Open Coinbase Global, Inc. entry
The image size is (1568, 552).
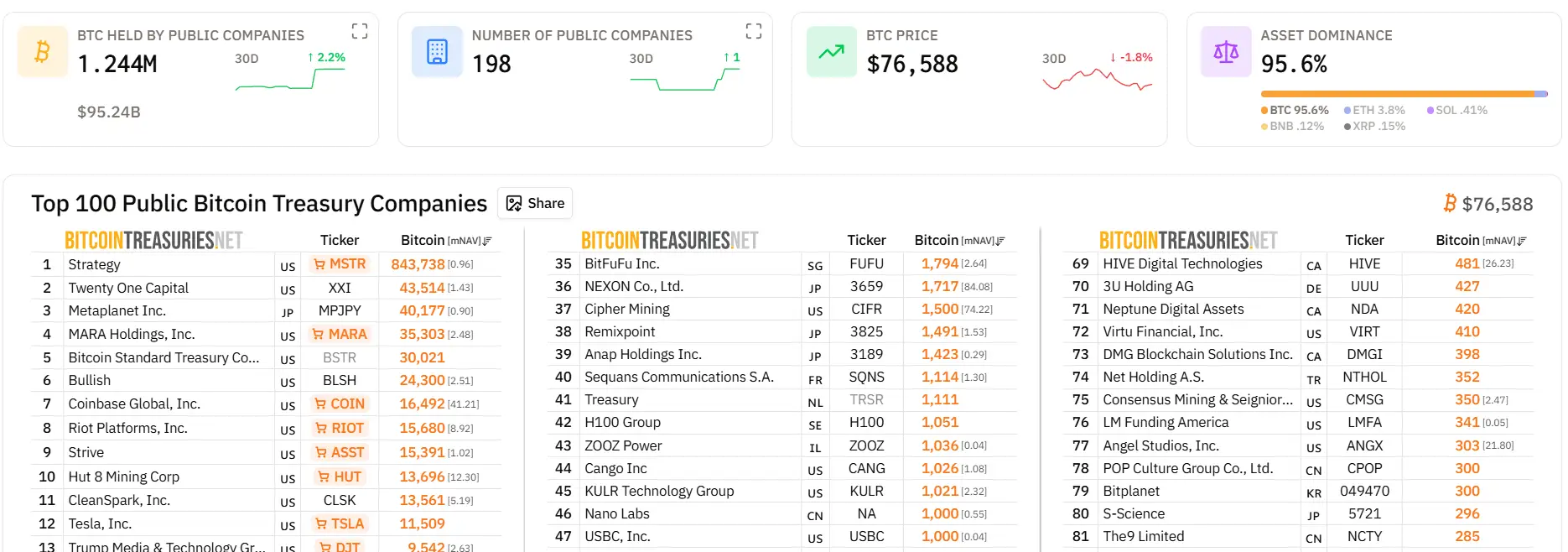coord(134,404)
